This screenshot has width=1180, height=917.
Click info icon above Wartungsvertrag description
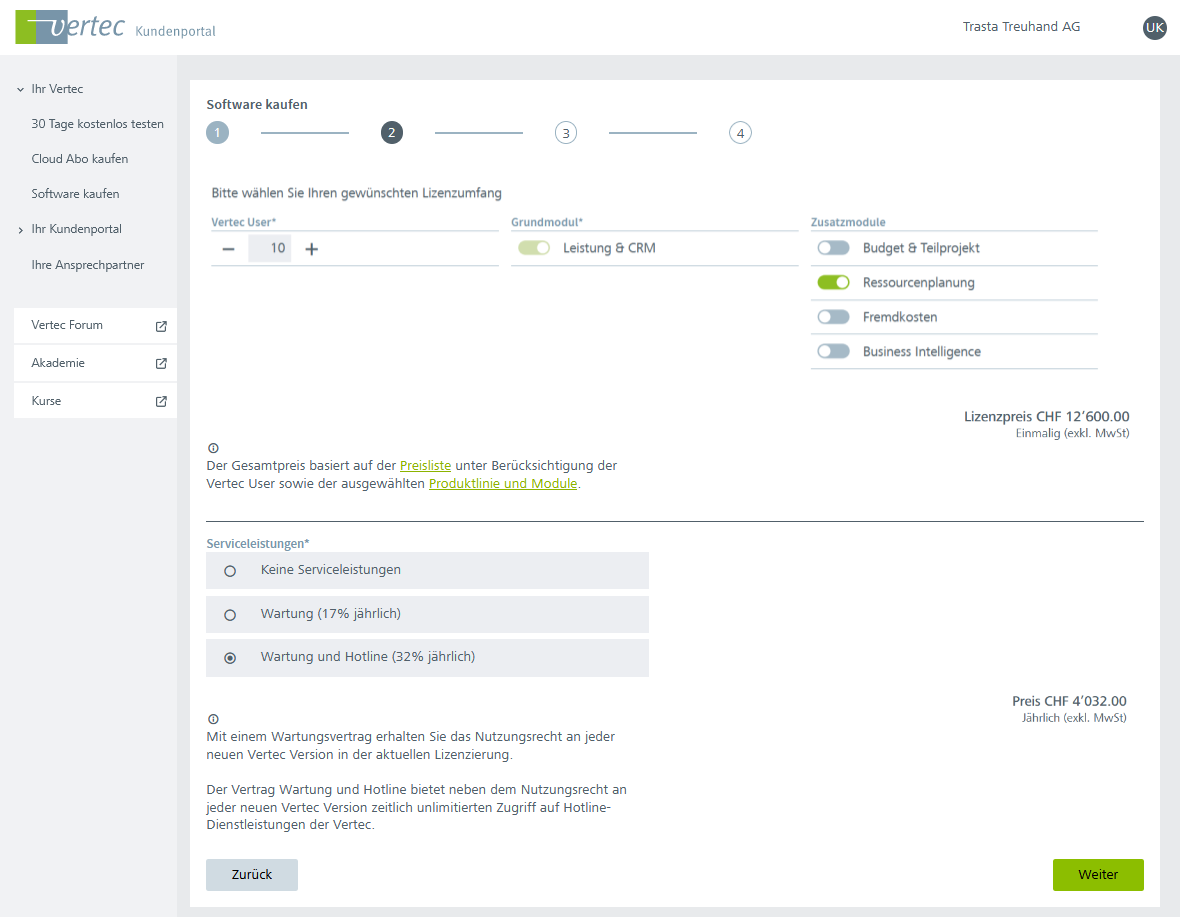pos(213,719)
